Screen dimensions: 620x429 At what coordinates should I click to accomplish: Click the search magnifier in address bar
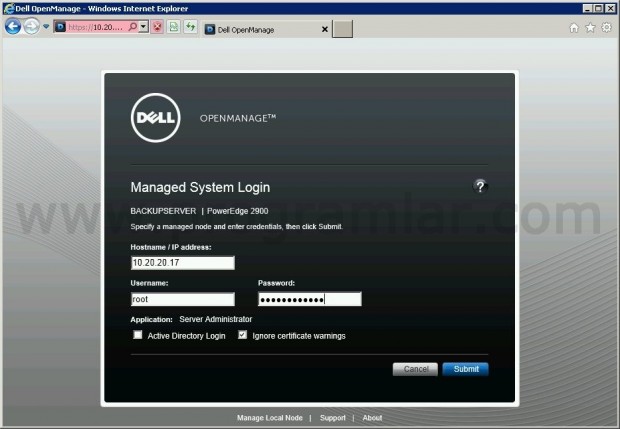133,26
